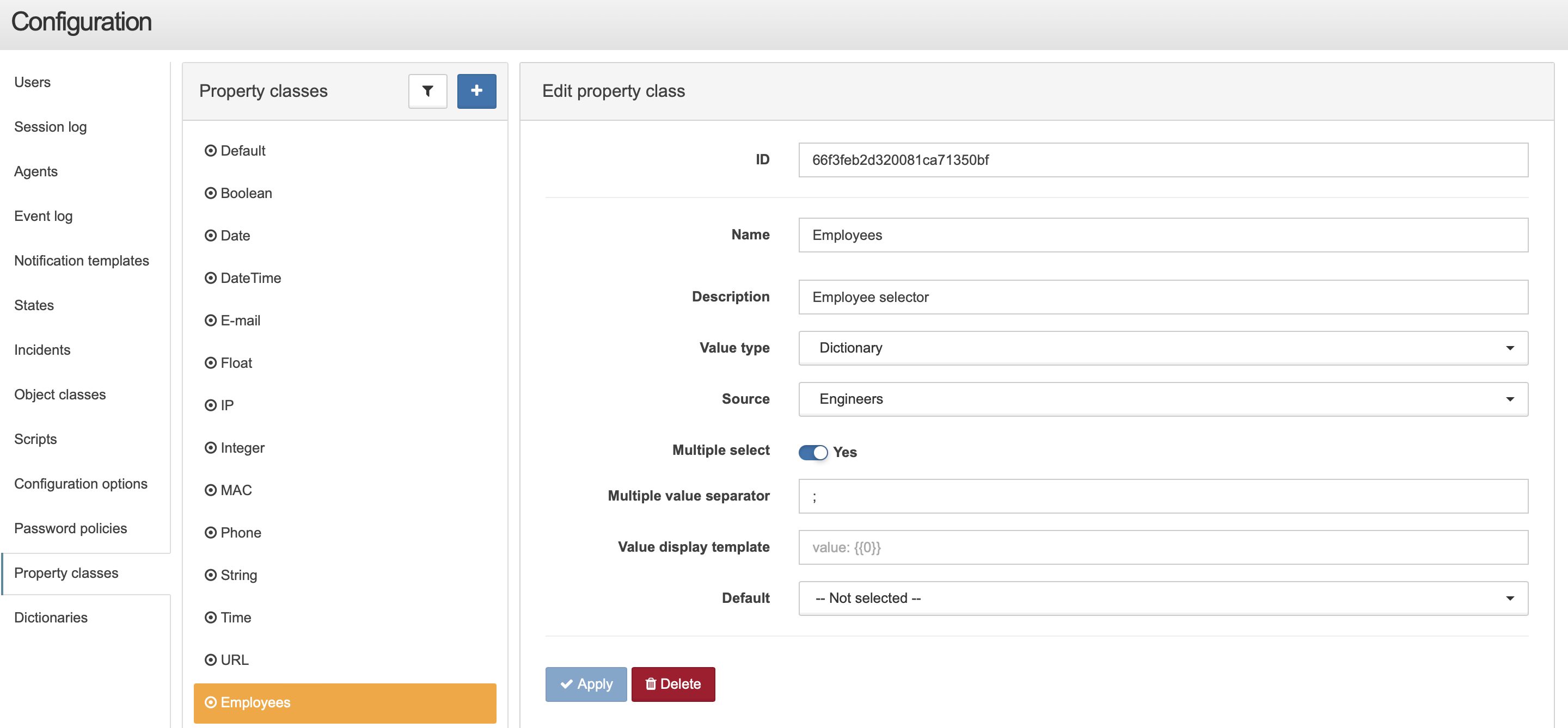The image size is (1568, 728).
Task: Click the DateTime class bullet icon
Action: [x=211, y=278]
